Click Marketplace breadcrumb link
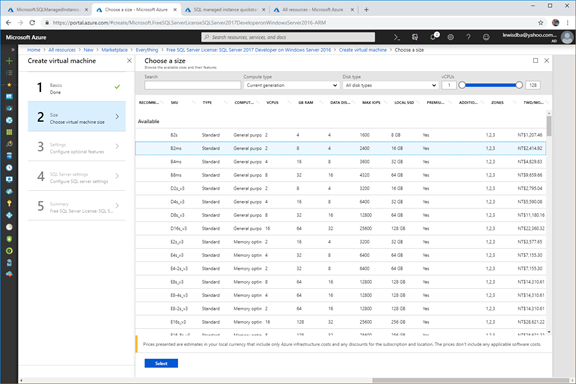This screenshot has width=576, height=384. 115,50
